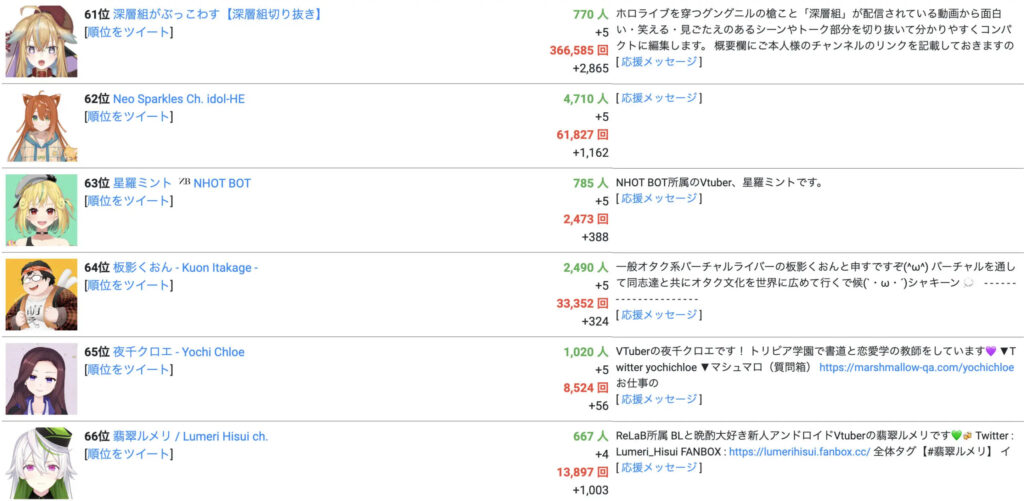Open Neo Sparkles Ch. idol-HE channel link

(x=179, y=99)
